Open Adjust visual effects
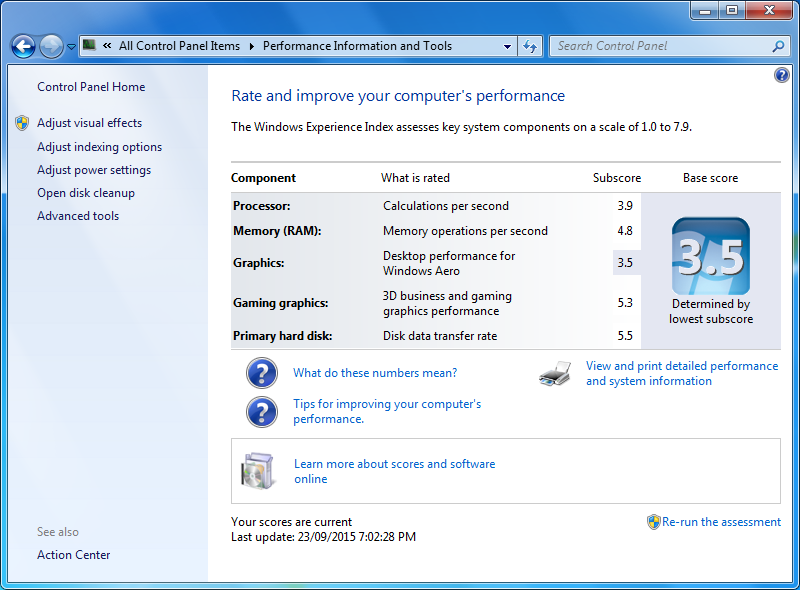The image size is (800, 590). (x=89, y=123)
